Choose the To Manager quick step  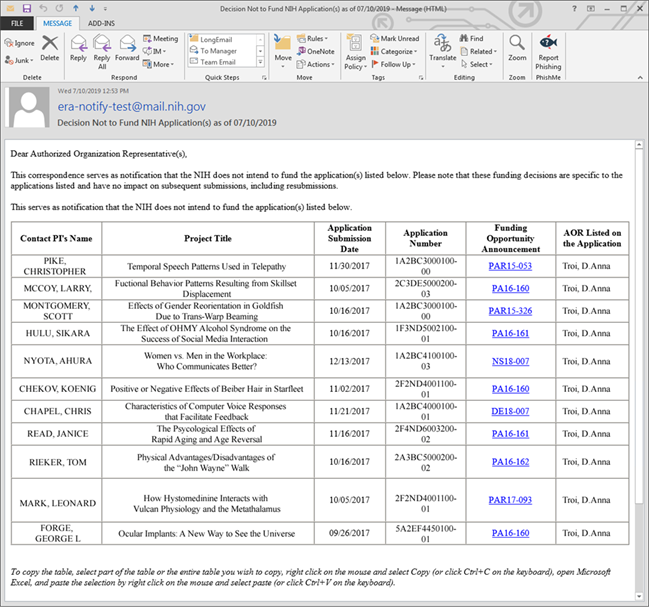click(x=222, y=50)
